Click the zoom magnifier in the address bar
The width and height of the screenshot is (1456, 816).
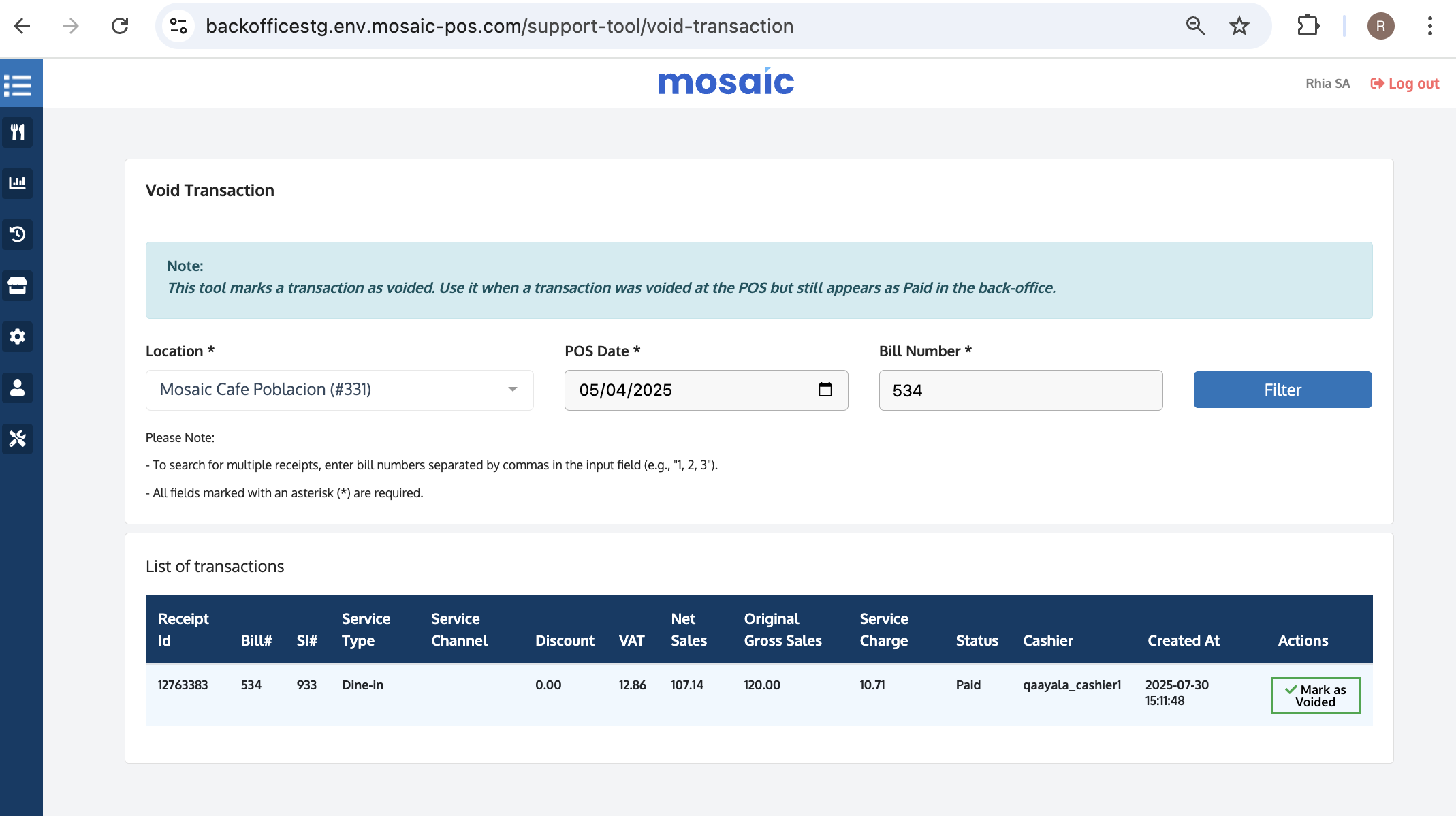pos(1194,25)
